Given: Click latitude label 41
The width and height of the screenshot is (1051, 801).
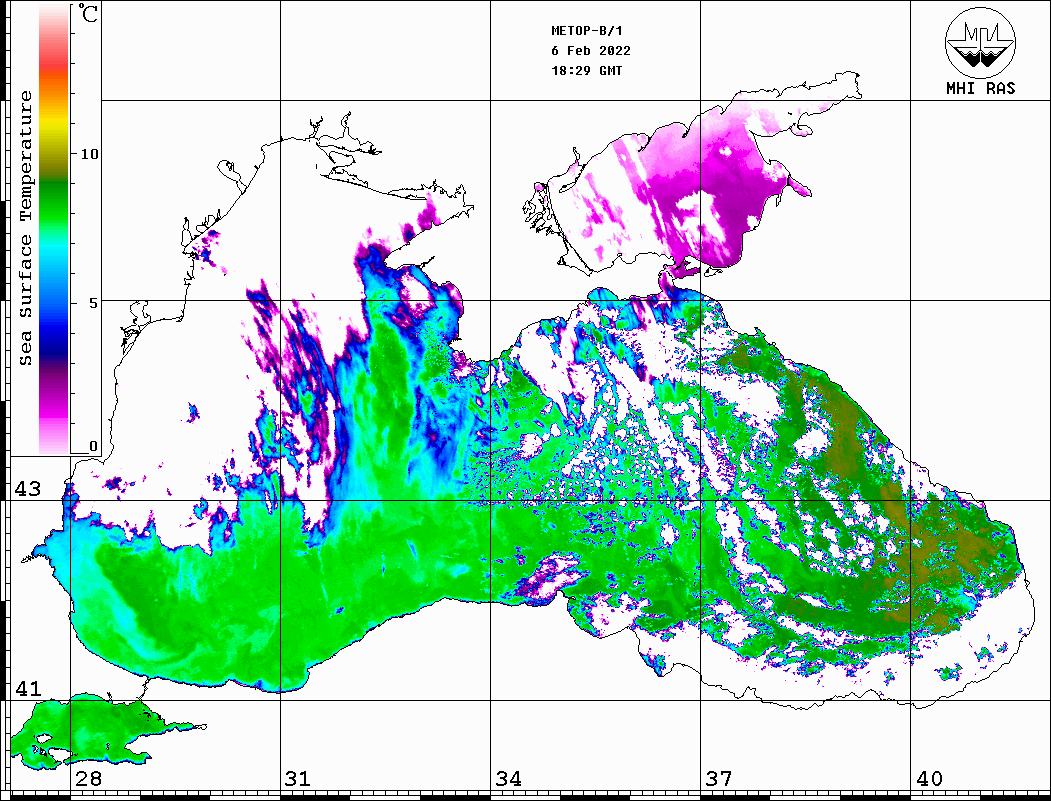Looking at the screenshot, I should 28,688.
